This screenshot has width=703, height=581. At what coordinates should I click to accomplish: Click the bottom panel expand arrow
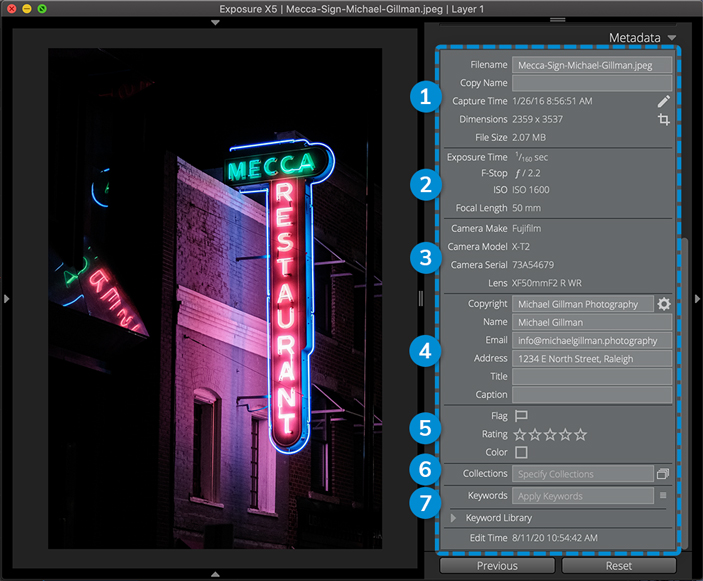coord(215,574)
